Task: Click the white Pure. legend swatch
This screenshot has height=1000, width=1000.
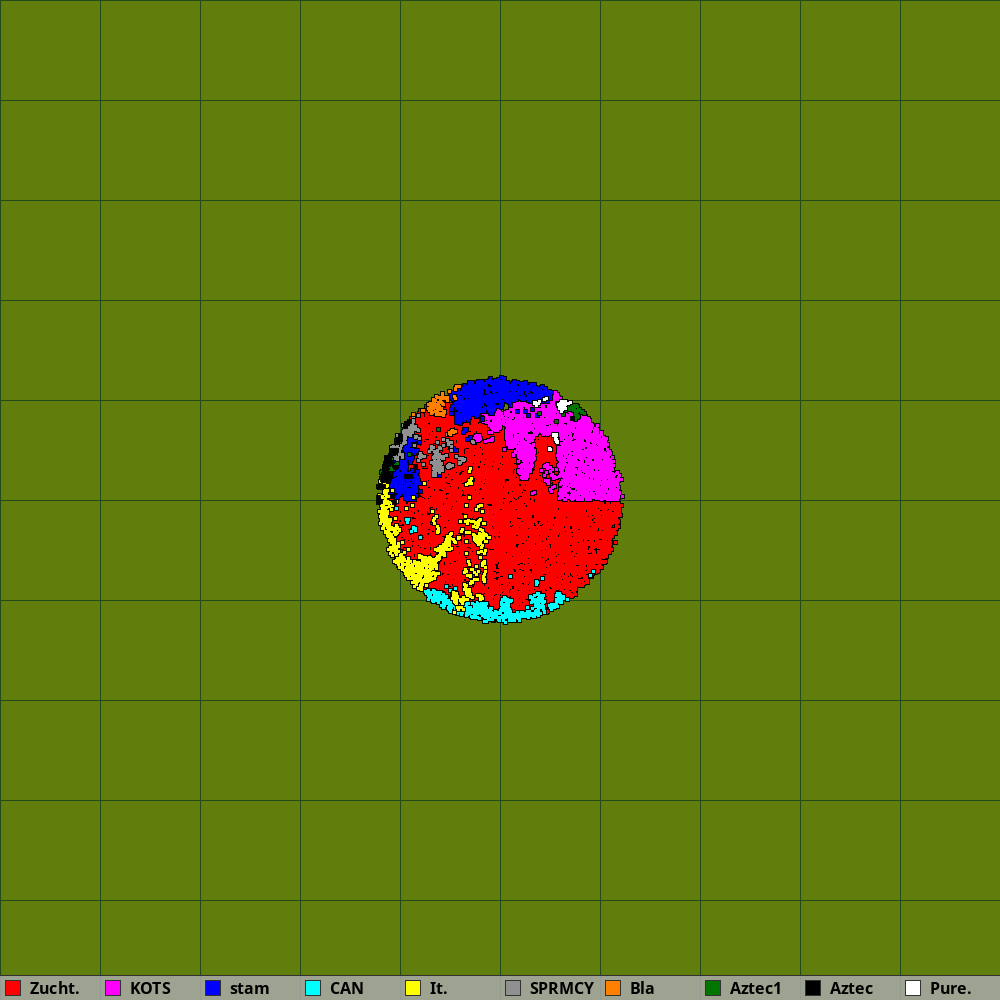Action: point(913,988)
